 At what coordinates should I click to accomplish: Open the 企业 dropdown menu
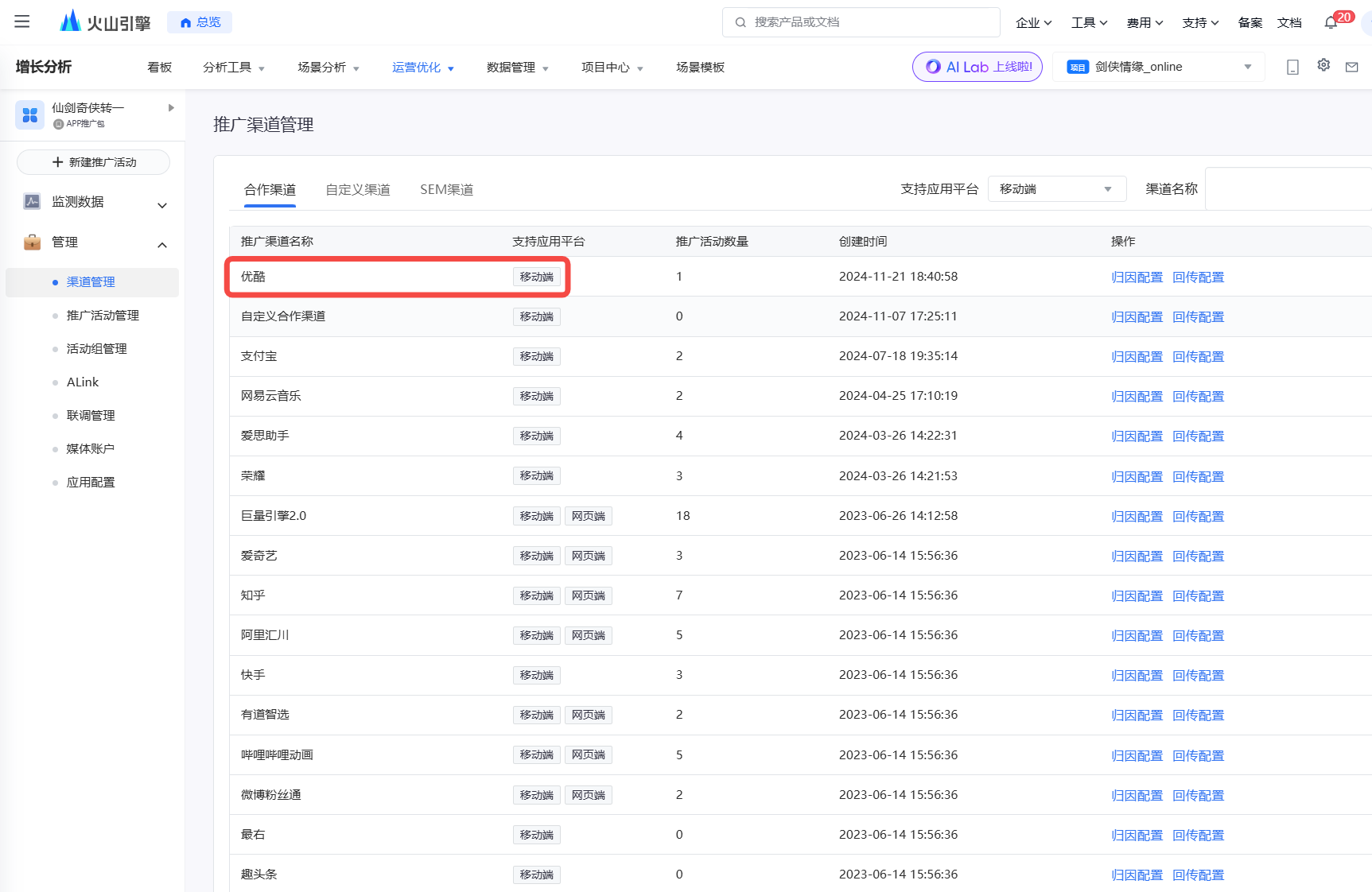point(1034,22)
